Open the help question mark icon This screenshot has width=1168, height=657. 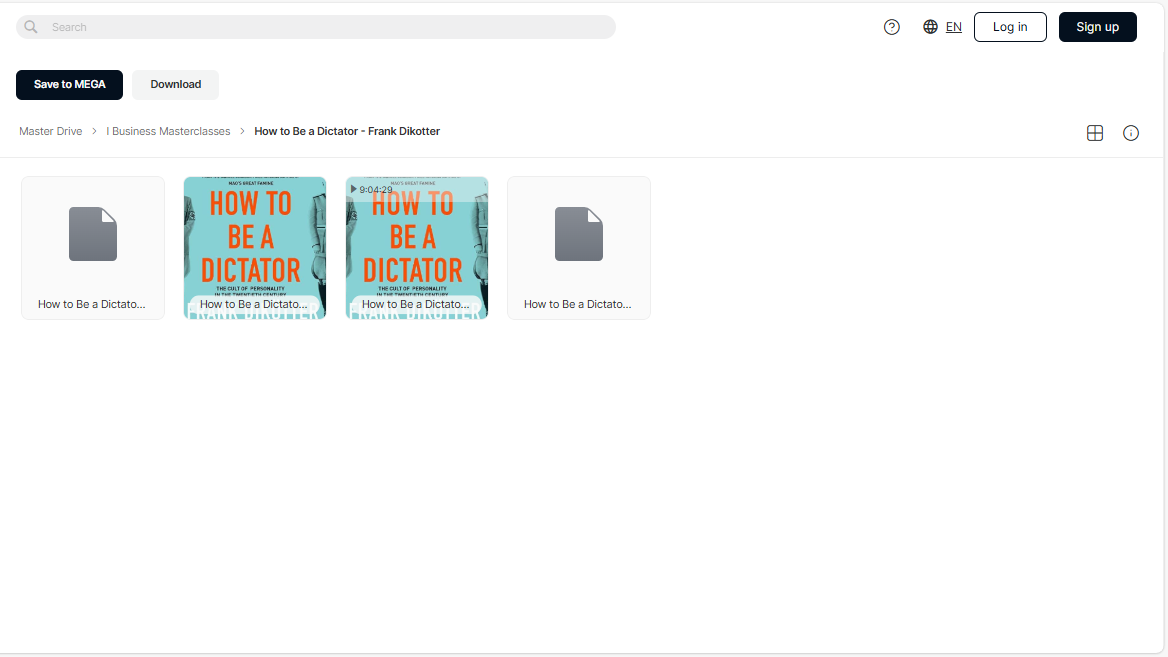coord(892,27)
